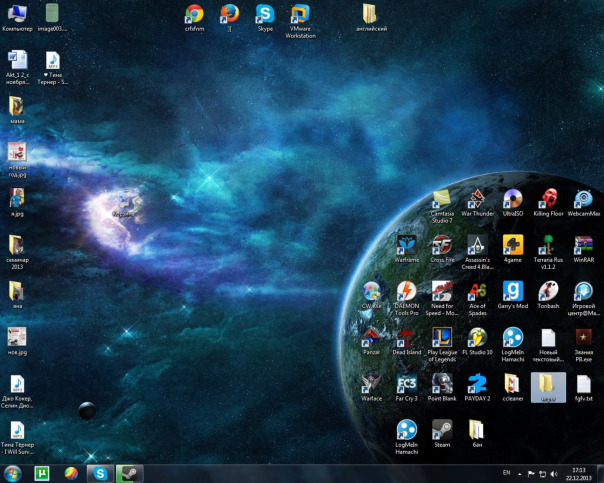Click the UltraISO desktop icon
The image size is (604, 483).
tap(513, 199)
